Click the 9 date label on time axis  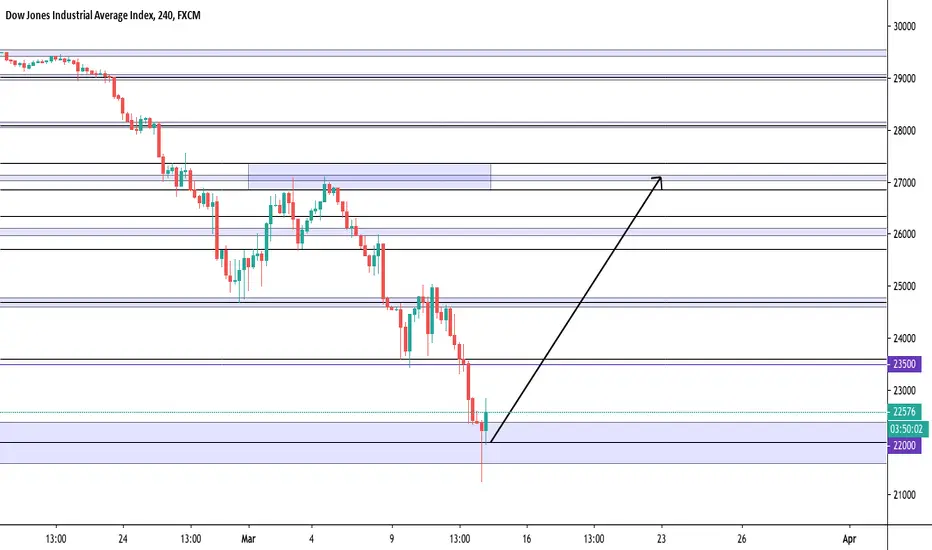(392, 539)
